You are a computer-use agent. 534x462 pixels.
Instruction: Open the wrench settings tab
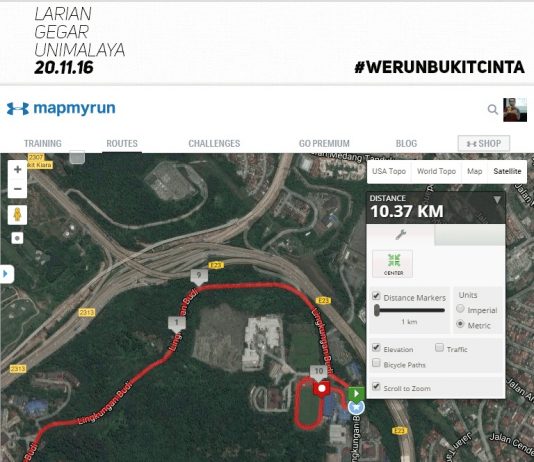pos(400,235)
